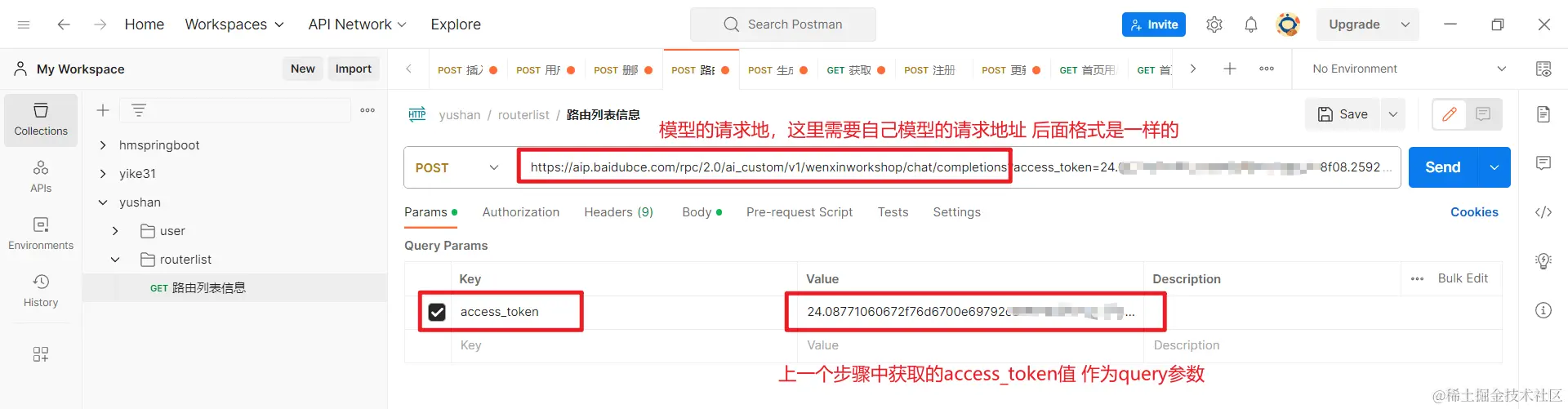Open related requests lightbulb icon
Image resolution: width=1568 pixels, height=409 pixels.
(1543, 261)
